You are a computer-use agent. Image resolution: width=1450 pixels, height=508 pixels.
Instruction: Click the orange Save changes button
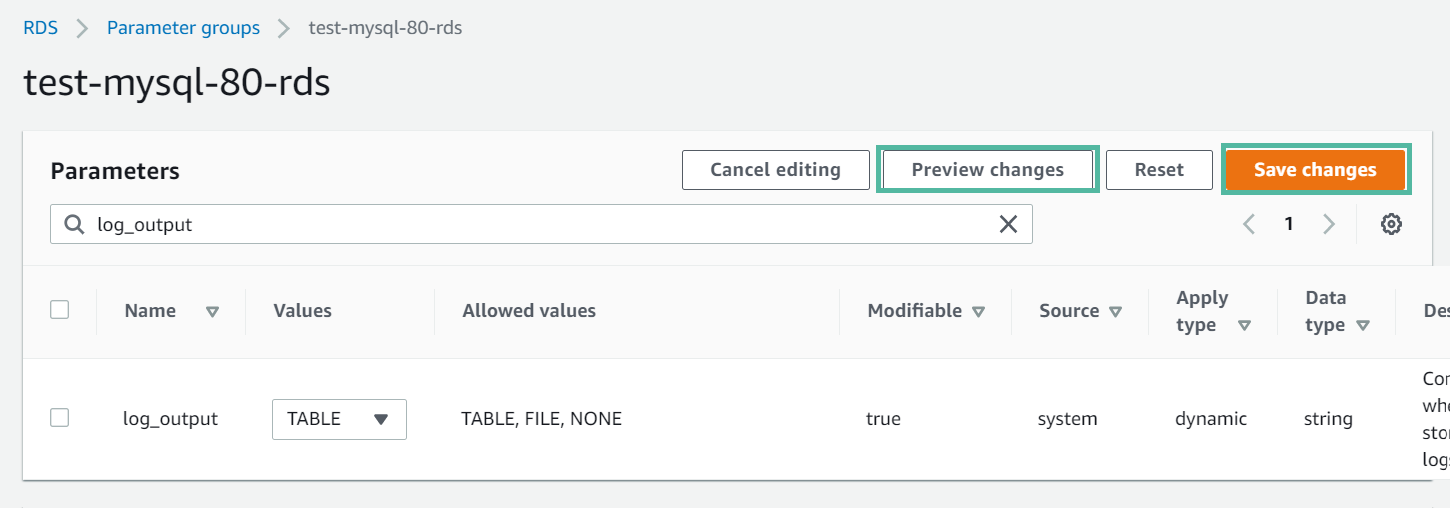pos(1315,169)
